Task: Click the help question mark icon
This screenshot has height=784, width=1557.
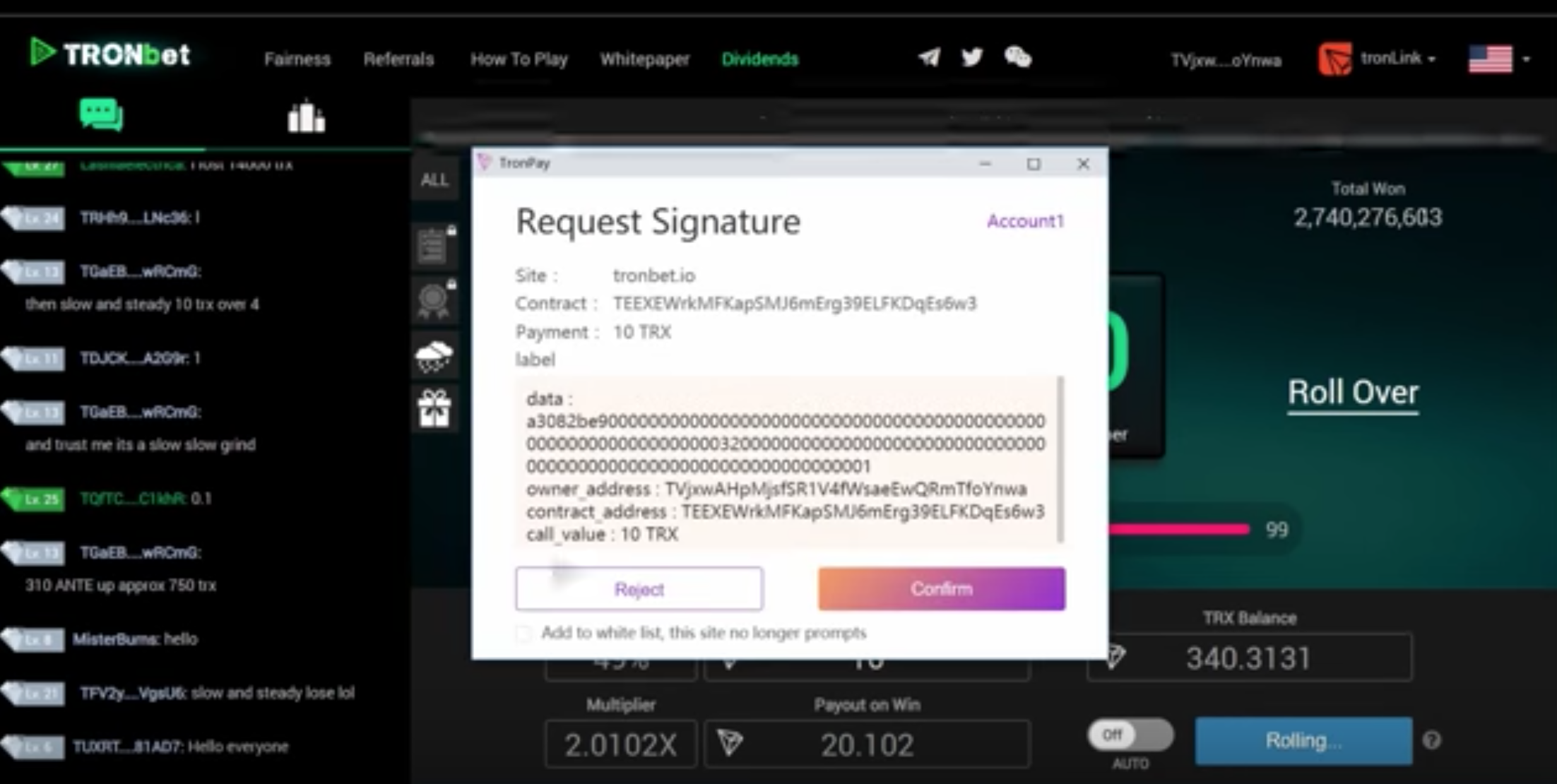Action: pos(1432,740)
